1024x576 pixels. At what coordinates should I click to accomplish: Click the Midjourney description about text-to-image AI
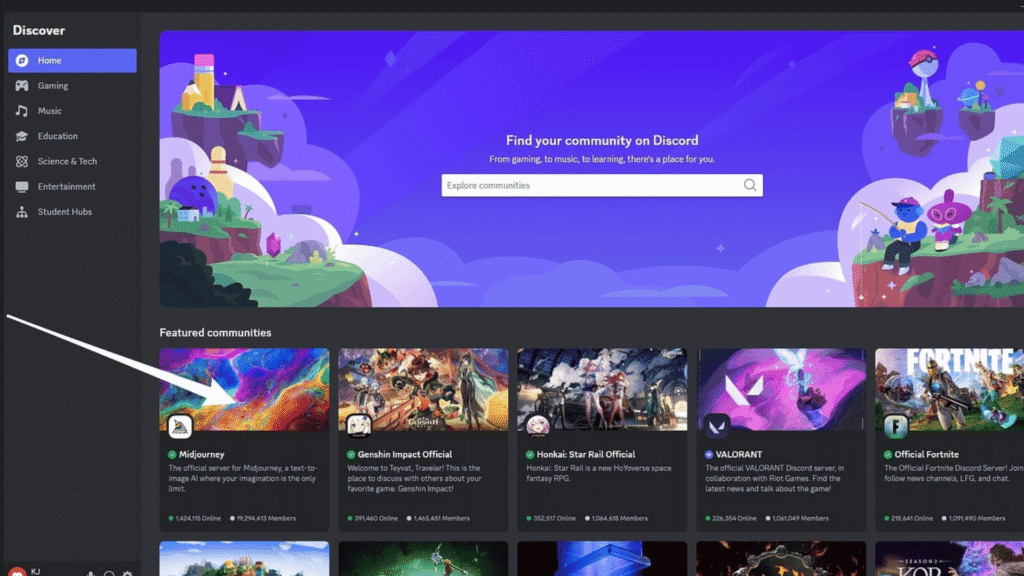click(243, 478)
